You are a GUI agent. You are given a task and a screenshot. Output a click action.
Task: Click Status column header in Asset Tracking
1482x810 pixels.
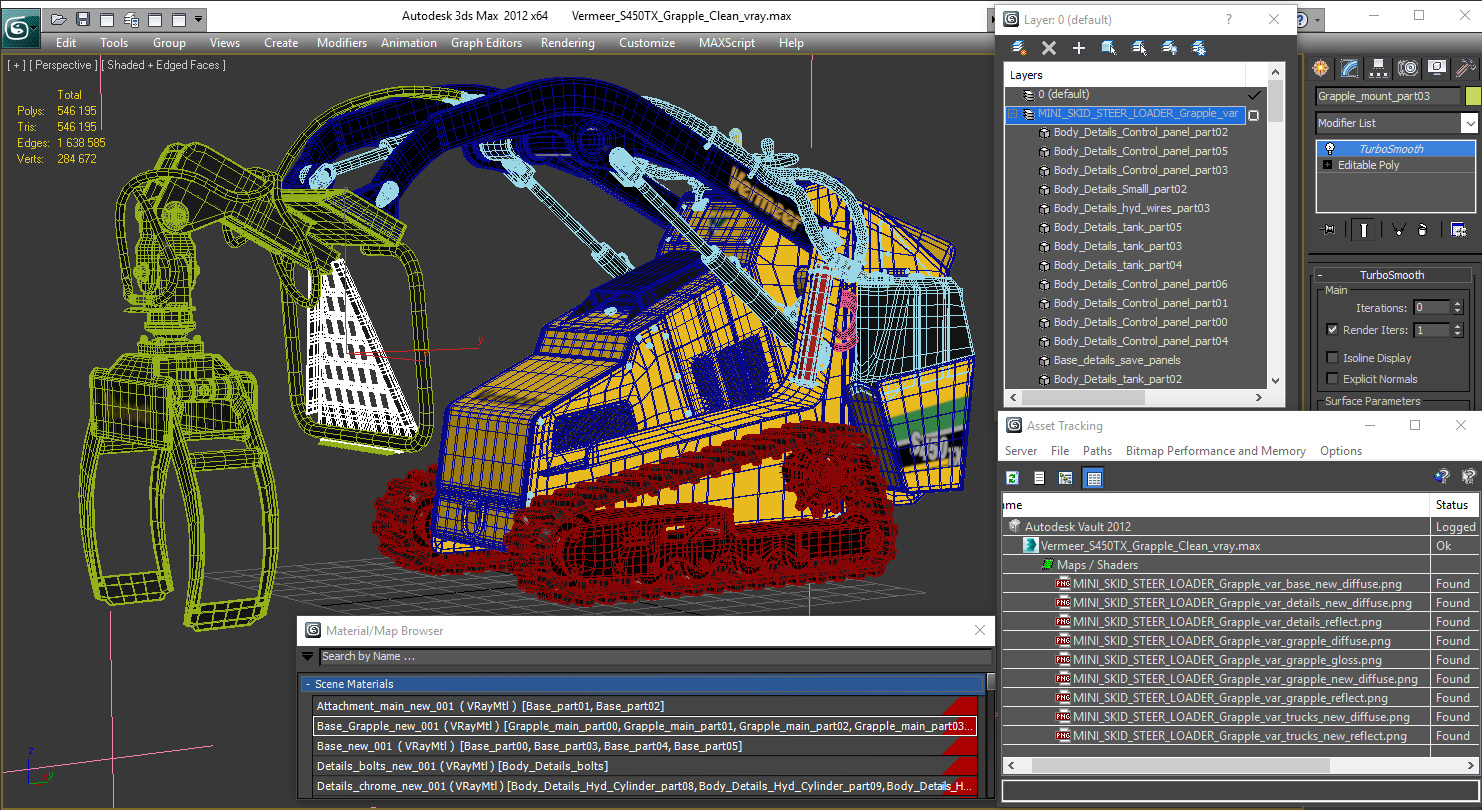[1454, 505]
